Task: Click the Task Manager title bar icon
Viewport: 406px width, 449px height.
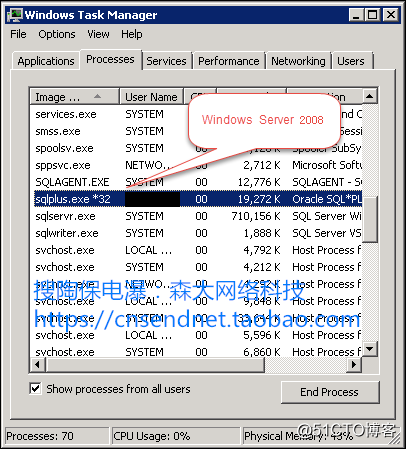Action: [x=15, y=15]
